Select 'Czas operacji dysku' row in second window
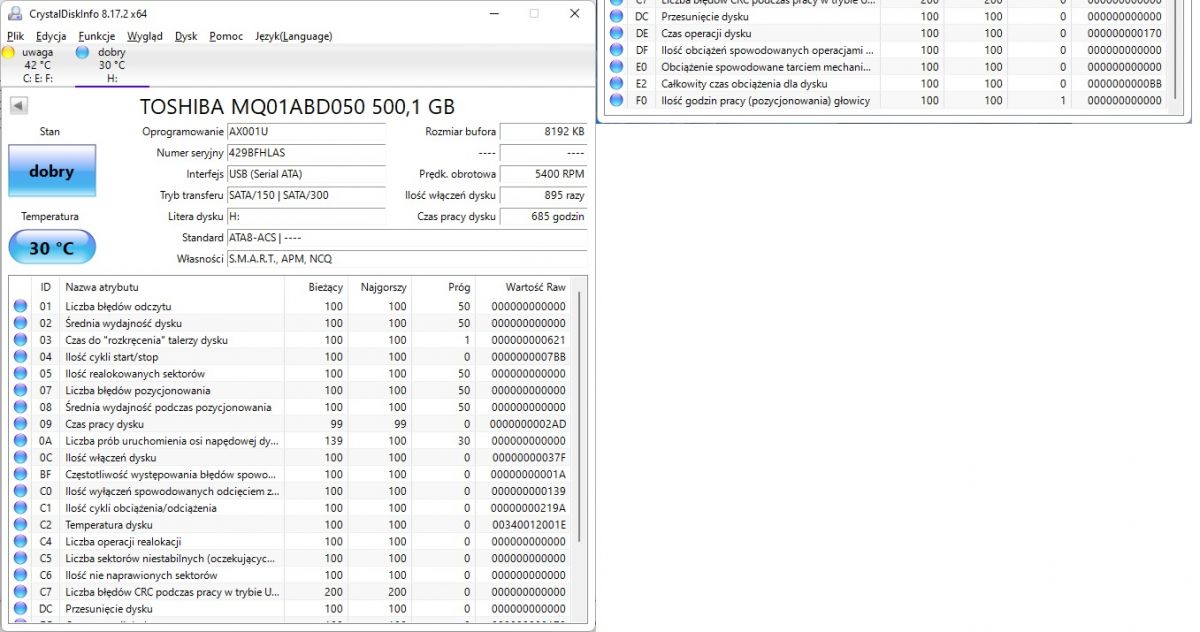Image resolution: width=1200 pixels, height=632 pixels. point(885,33)
